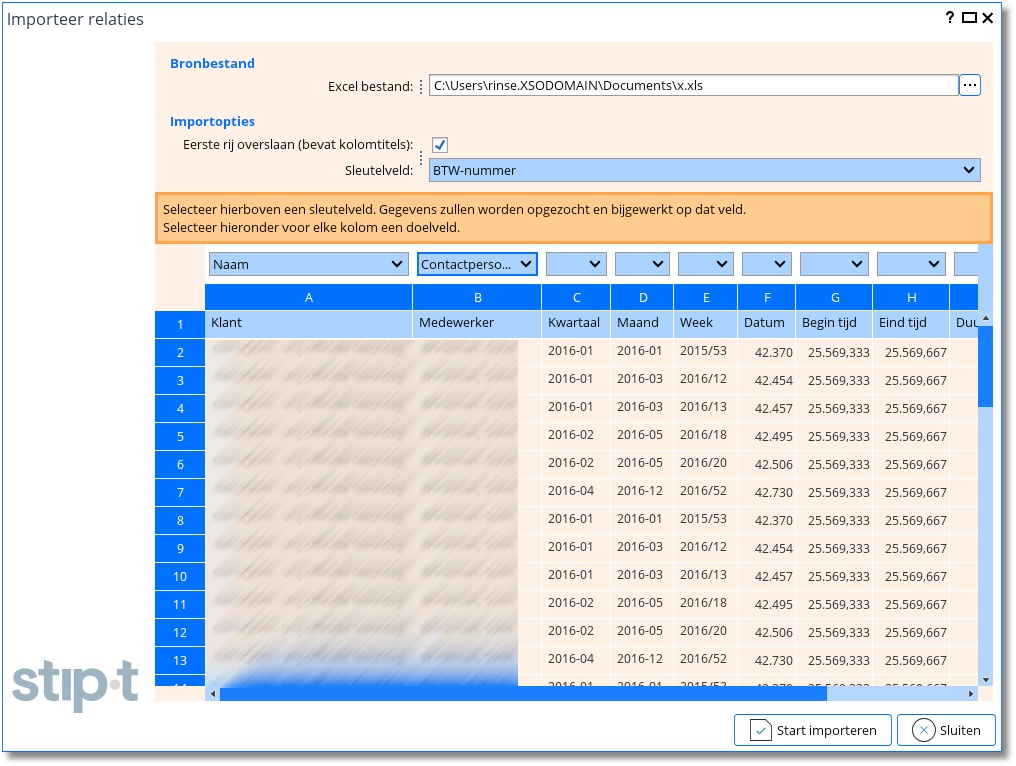Click the scroll down arrow of vertical scrollbar
The height and width of the screenshot is (766, 1016).
click(x=986, y=679)
